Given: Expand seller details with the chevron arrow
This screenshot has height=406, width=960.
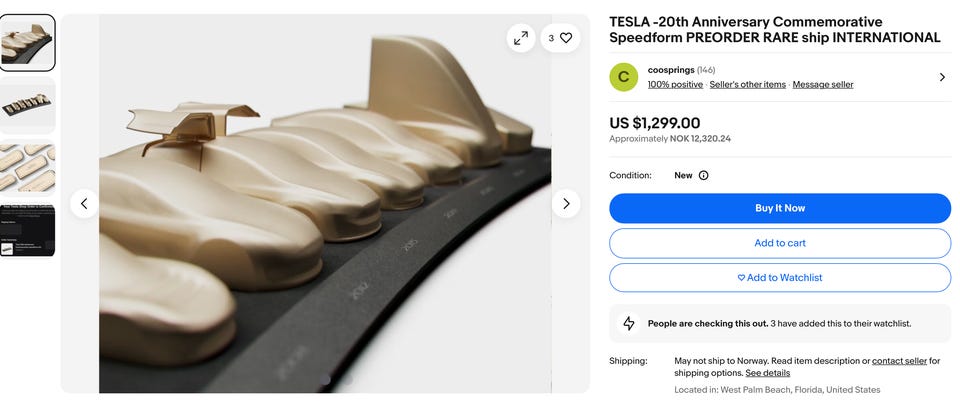Looking at the screenshot, I should click(x=941, y=77).
